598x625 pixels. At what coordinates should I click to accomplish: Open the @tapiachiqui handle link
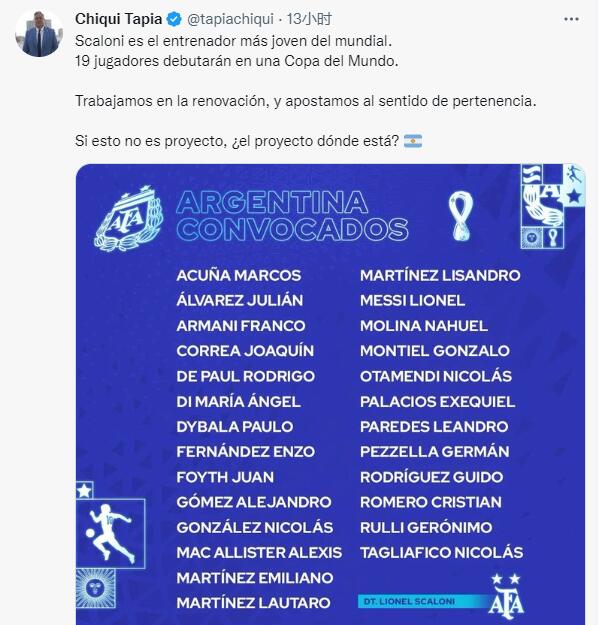[230, 19]
